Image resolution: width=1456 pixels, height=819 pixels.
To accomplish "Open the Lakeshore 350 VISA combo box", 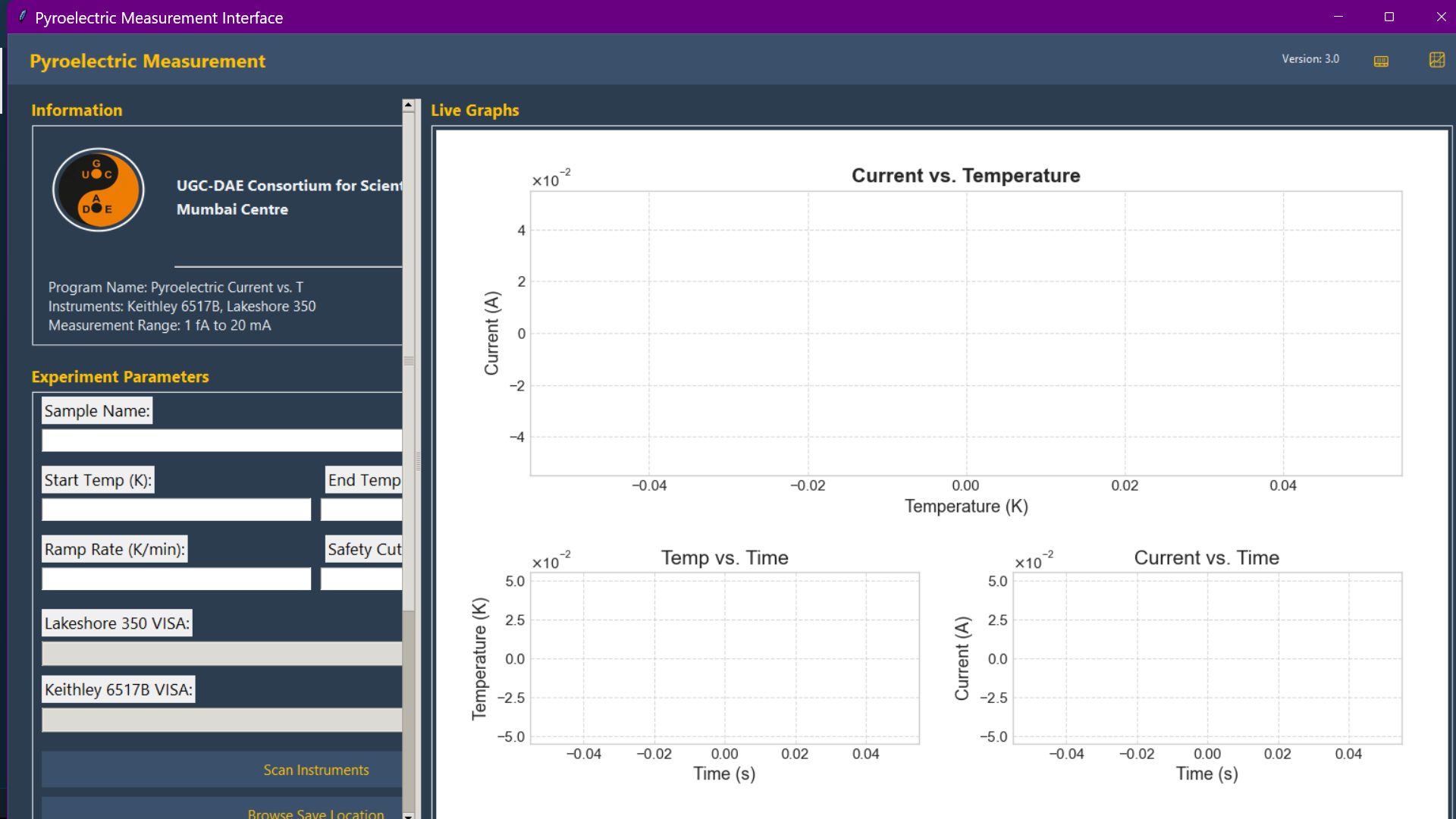I will 221,654.
